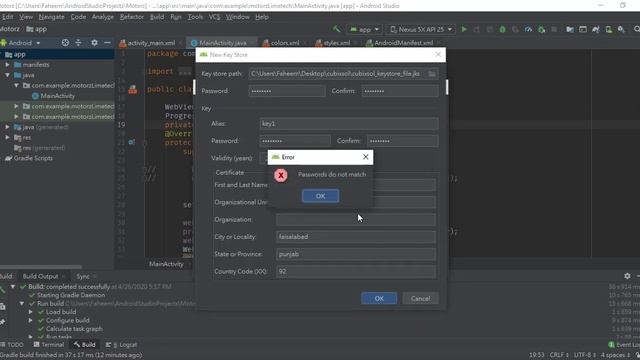Expand the java (generated) folder
The height and width of the screenshot is (360, 640).
click(x=7, y=127)
